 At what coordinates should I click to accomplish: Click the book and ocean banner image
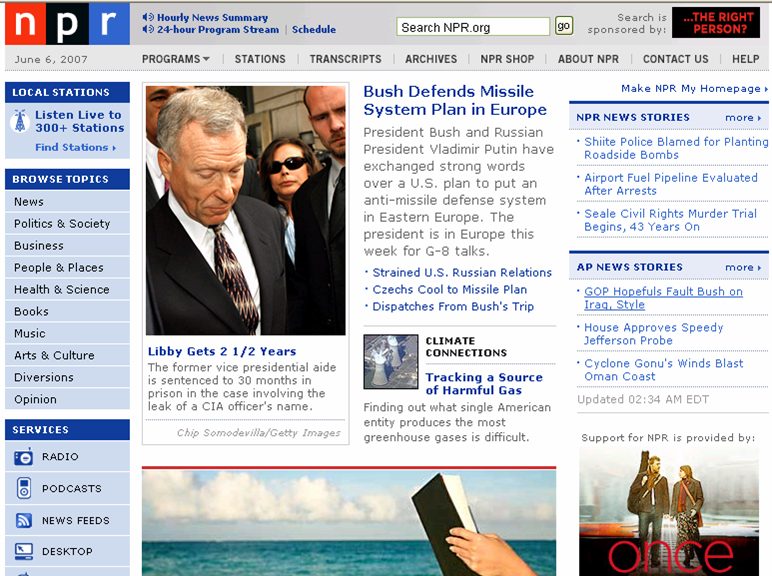(x=349, y=523)
